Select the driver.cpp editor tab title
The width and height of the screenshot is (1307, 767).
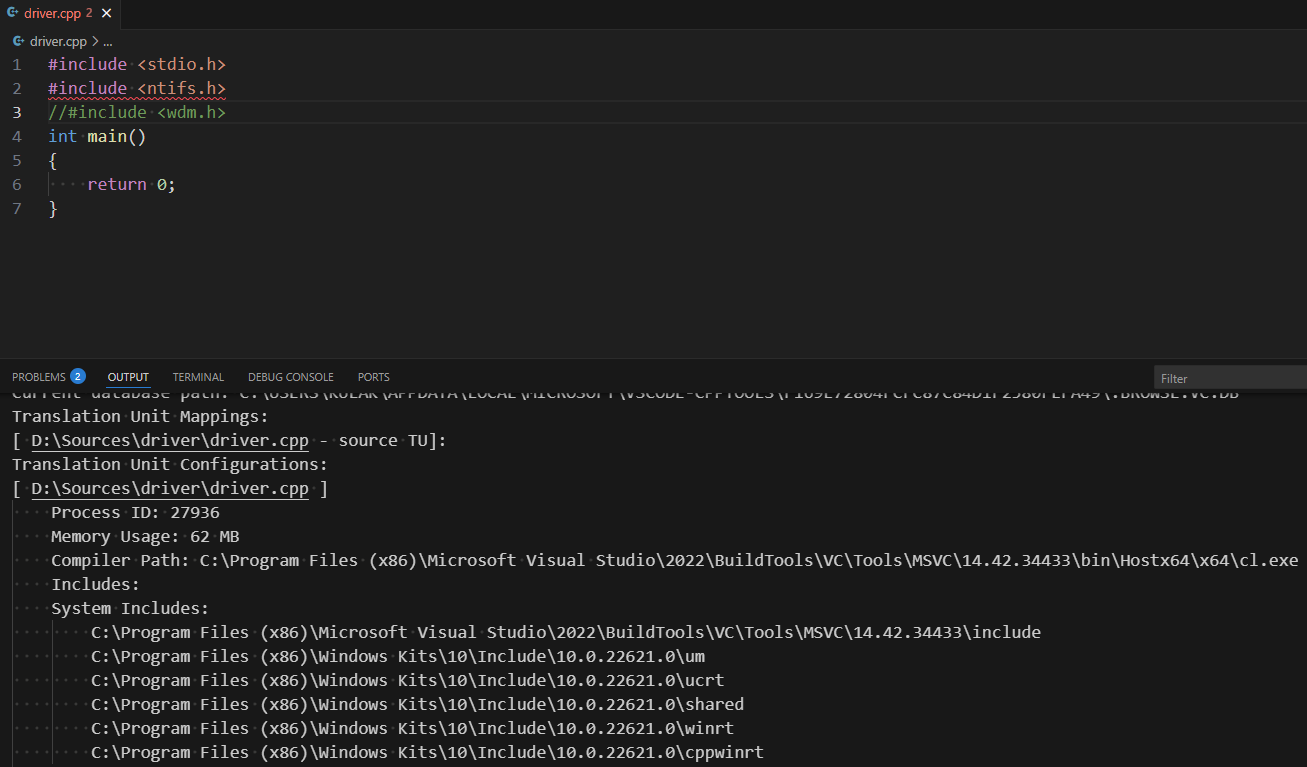tap(52, 14)
